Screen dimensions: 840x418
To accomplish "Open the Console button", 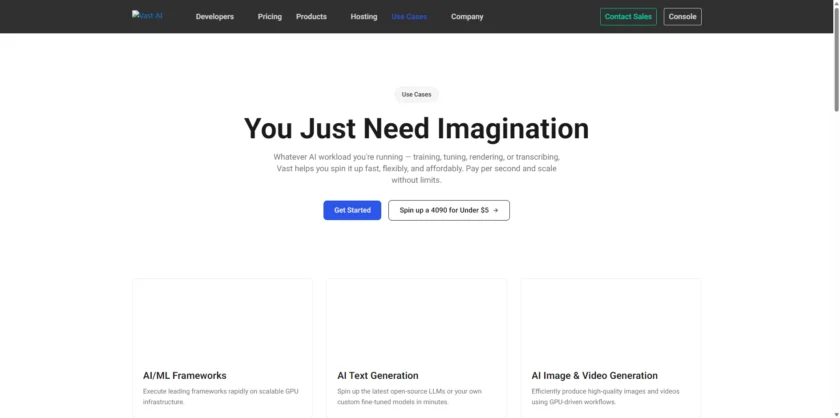I will (x=682, y=17).
